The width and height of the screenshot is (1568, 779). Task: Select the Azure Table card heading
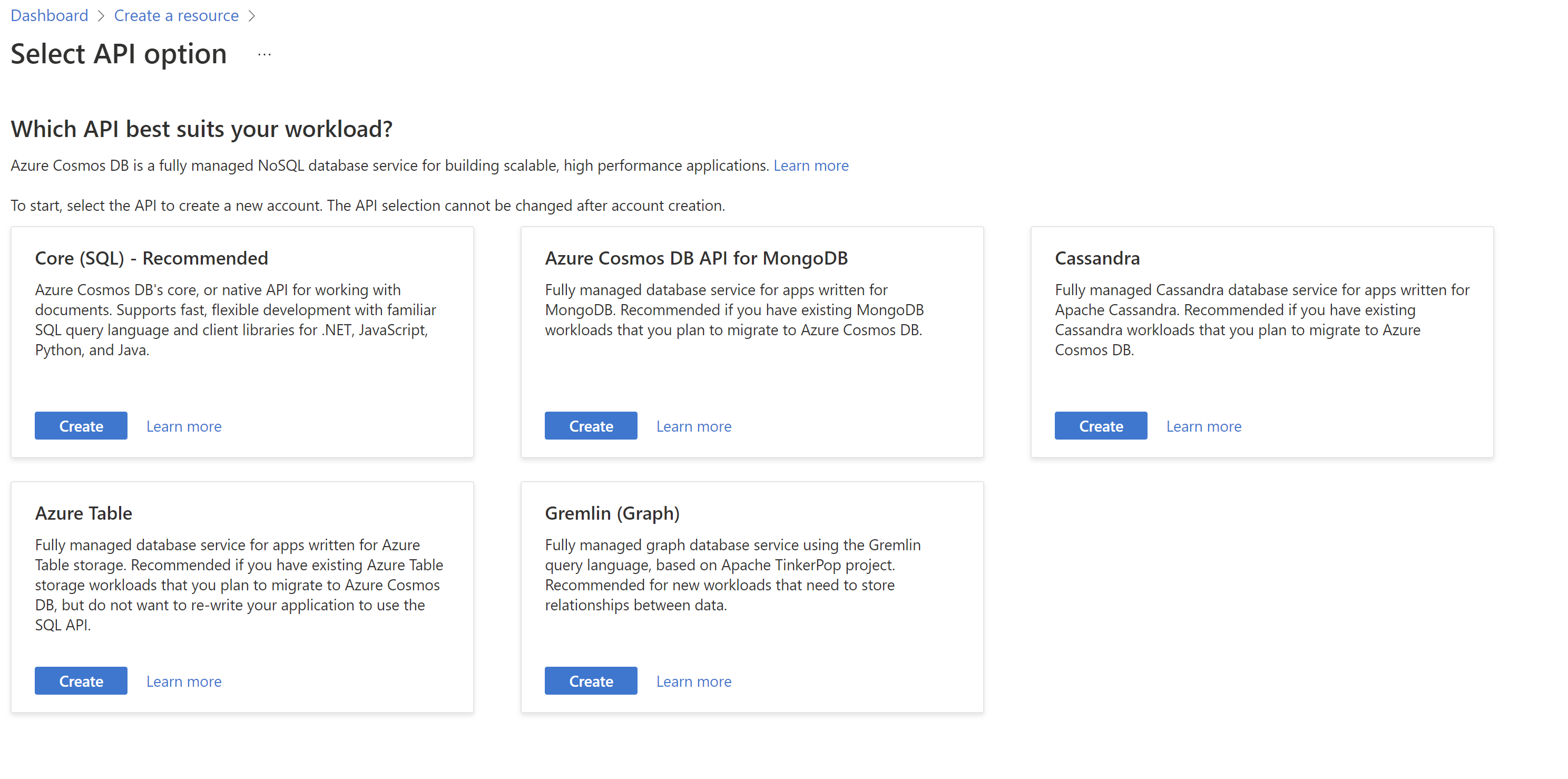coord(83,513)
